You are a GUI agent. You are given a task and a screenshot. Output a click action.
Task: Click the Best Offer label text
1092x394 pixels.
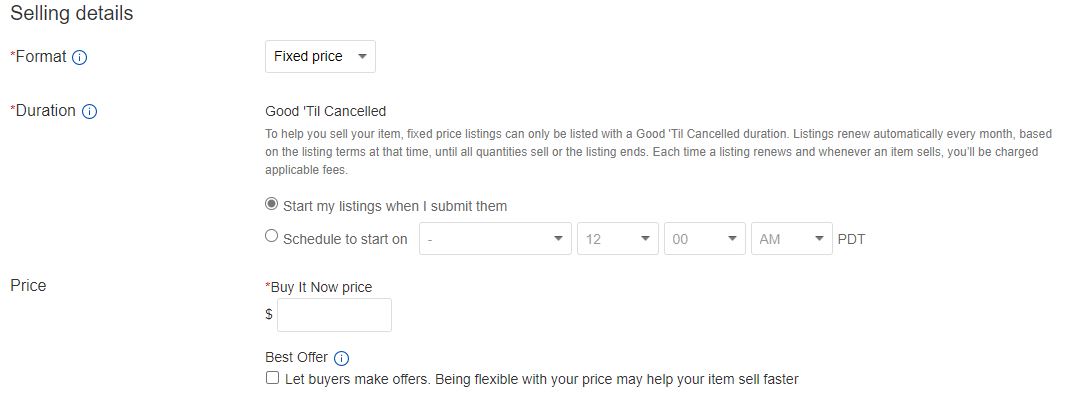click(297, 357)
